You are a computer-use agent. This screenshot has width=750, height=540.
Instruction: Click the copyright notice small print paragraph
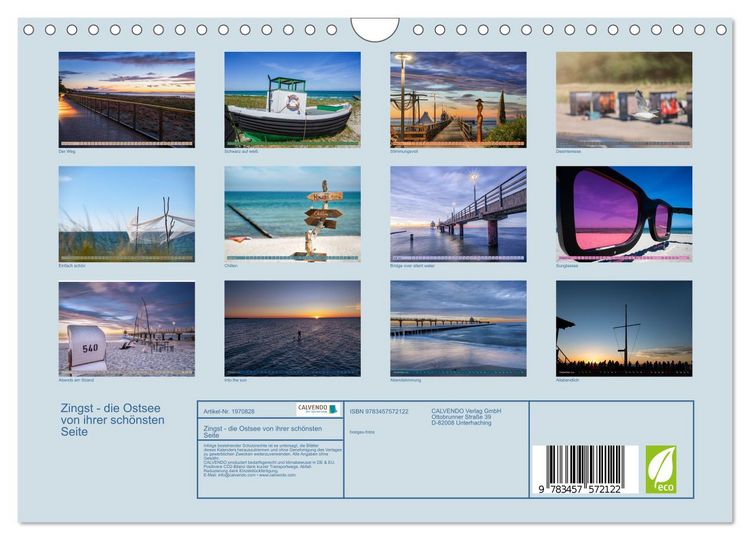(273, 460)
